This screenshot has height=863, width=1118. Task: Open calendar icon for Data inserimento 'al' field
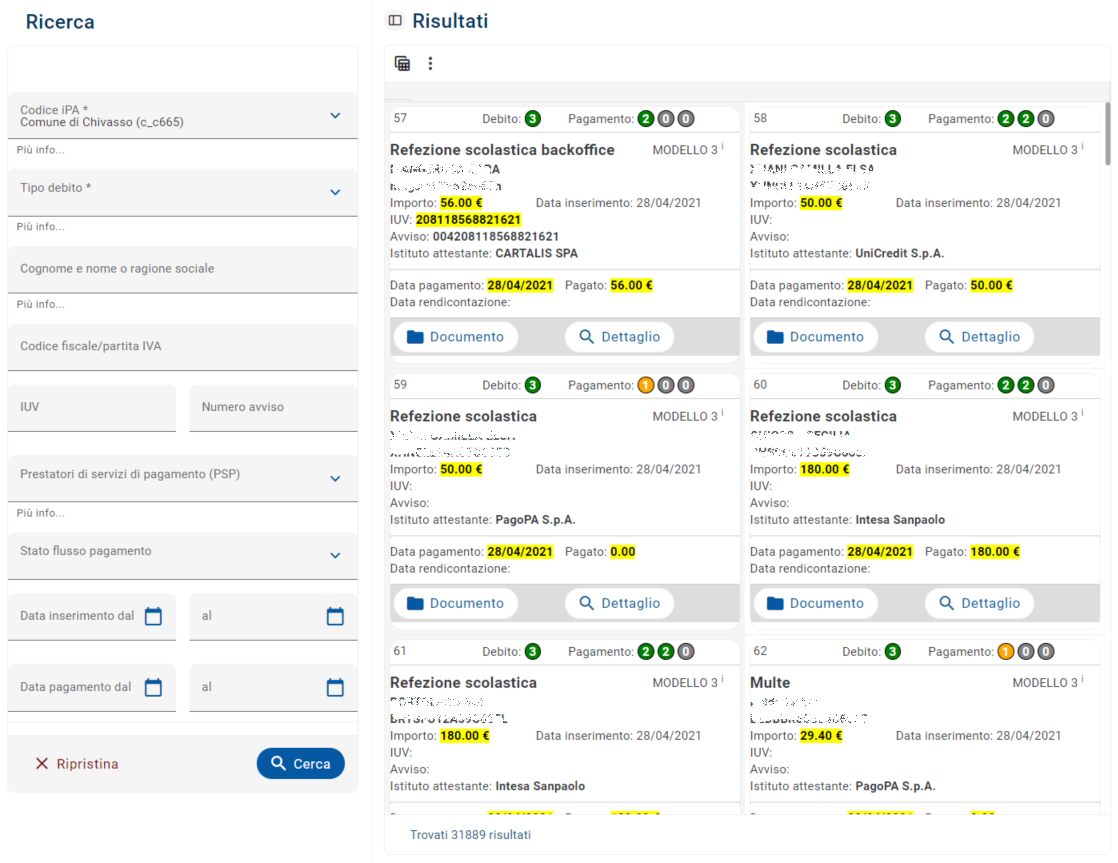(x=335, y=617)
